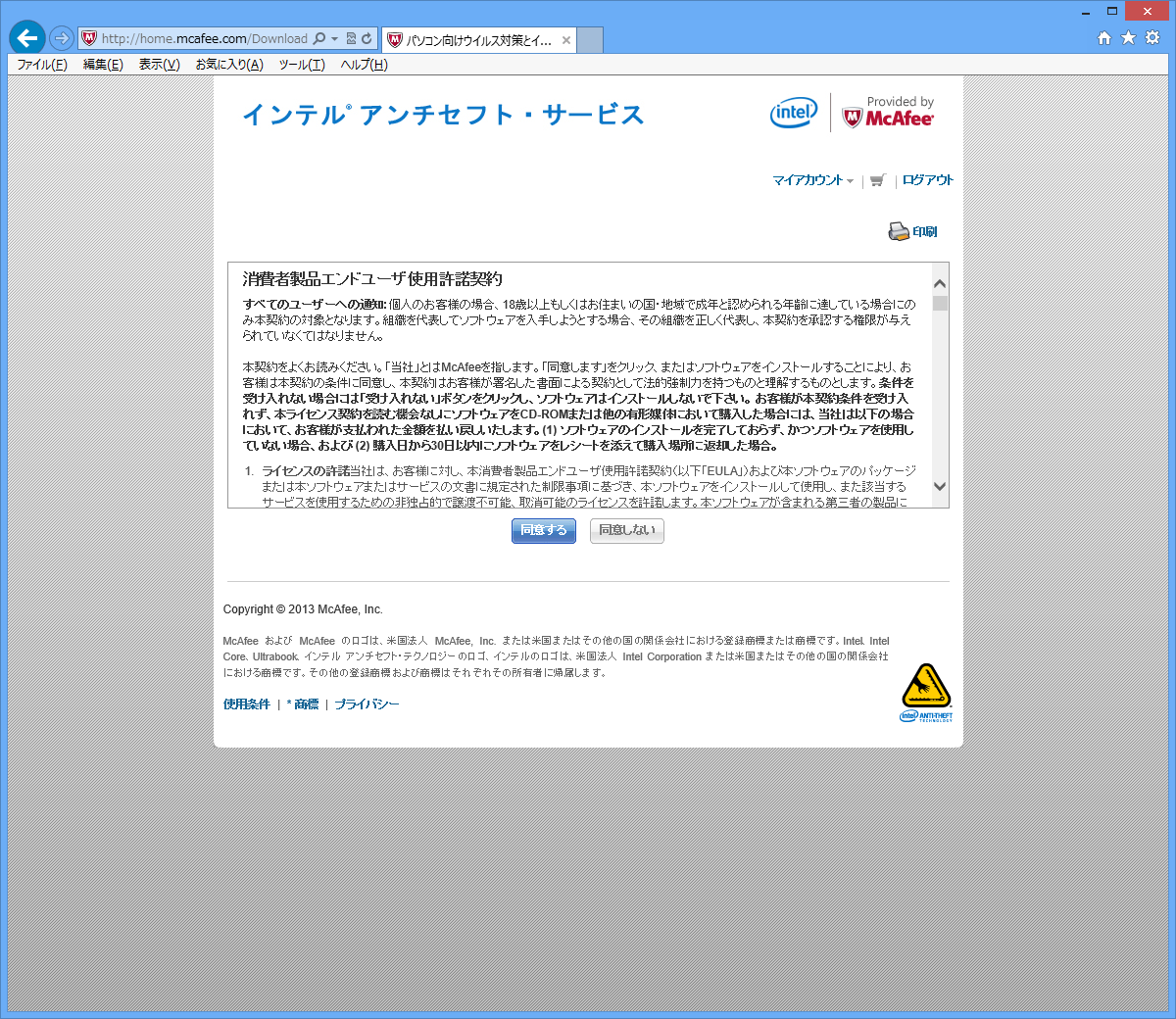Click the 同意する button

click(x=544, y=530)
